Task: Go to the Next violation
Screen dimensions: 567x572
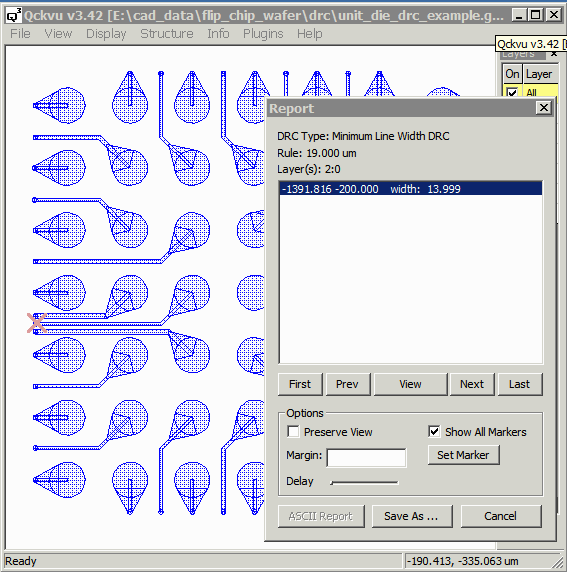Action: click(x=472, y=384)
